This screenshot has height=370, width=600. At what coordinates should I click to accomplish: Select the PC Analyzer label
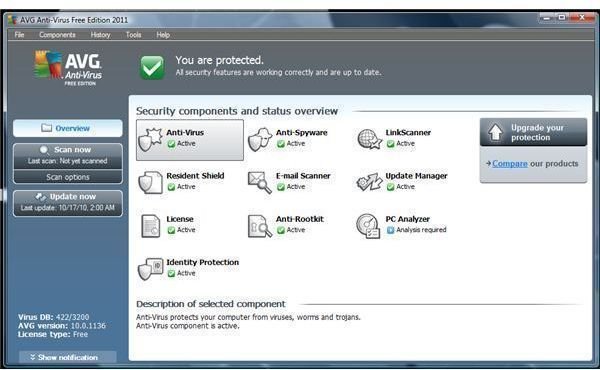click(408, 219)
